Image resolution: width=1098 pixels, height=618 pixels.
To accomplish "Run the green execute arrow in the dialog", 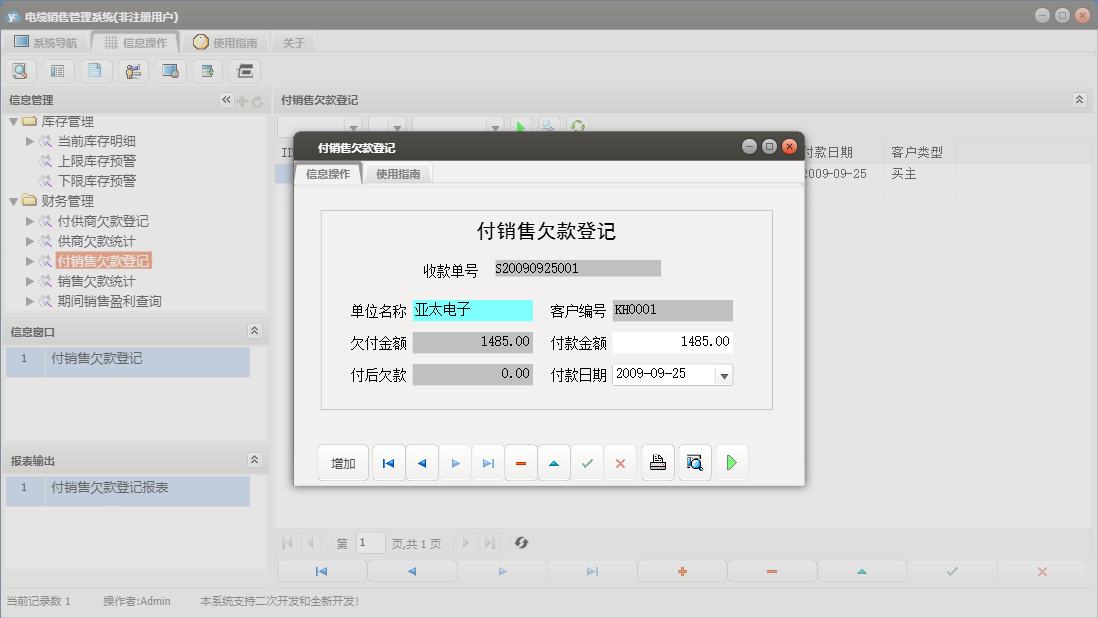I will [x=731, y=462].
